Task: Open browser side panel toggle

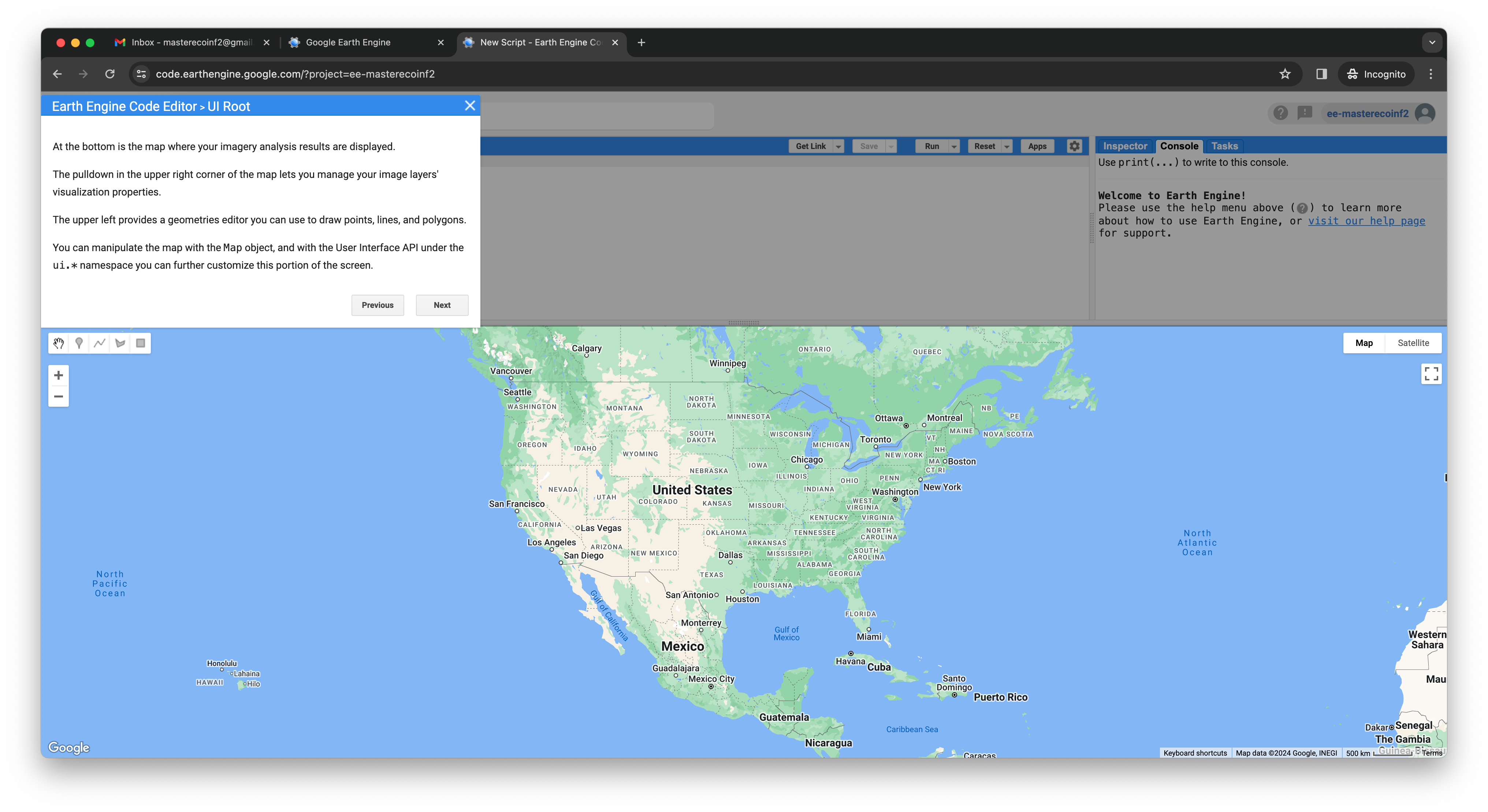Action: point(1321,74)
